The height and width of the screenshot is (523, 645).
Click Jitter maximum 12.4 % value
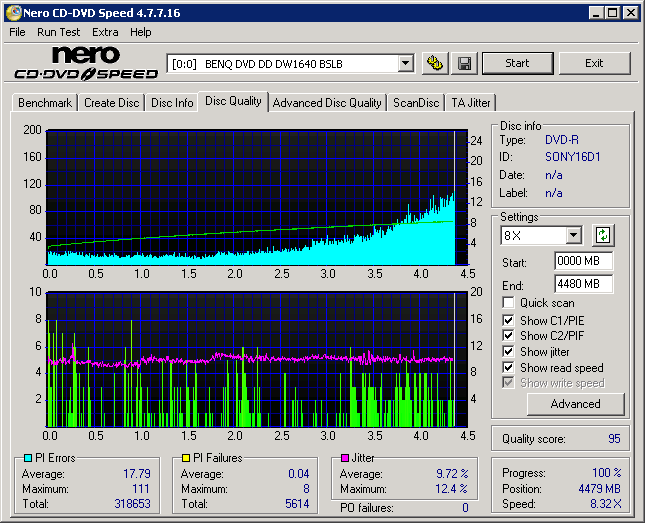(x=451, y=489)
